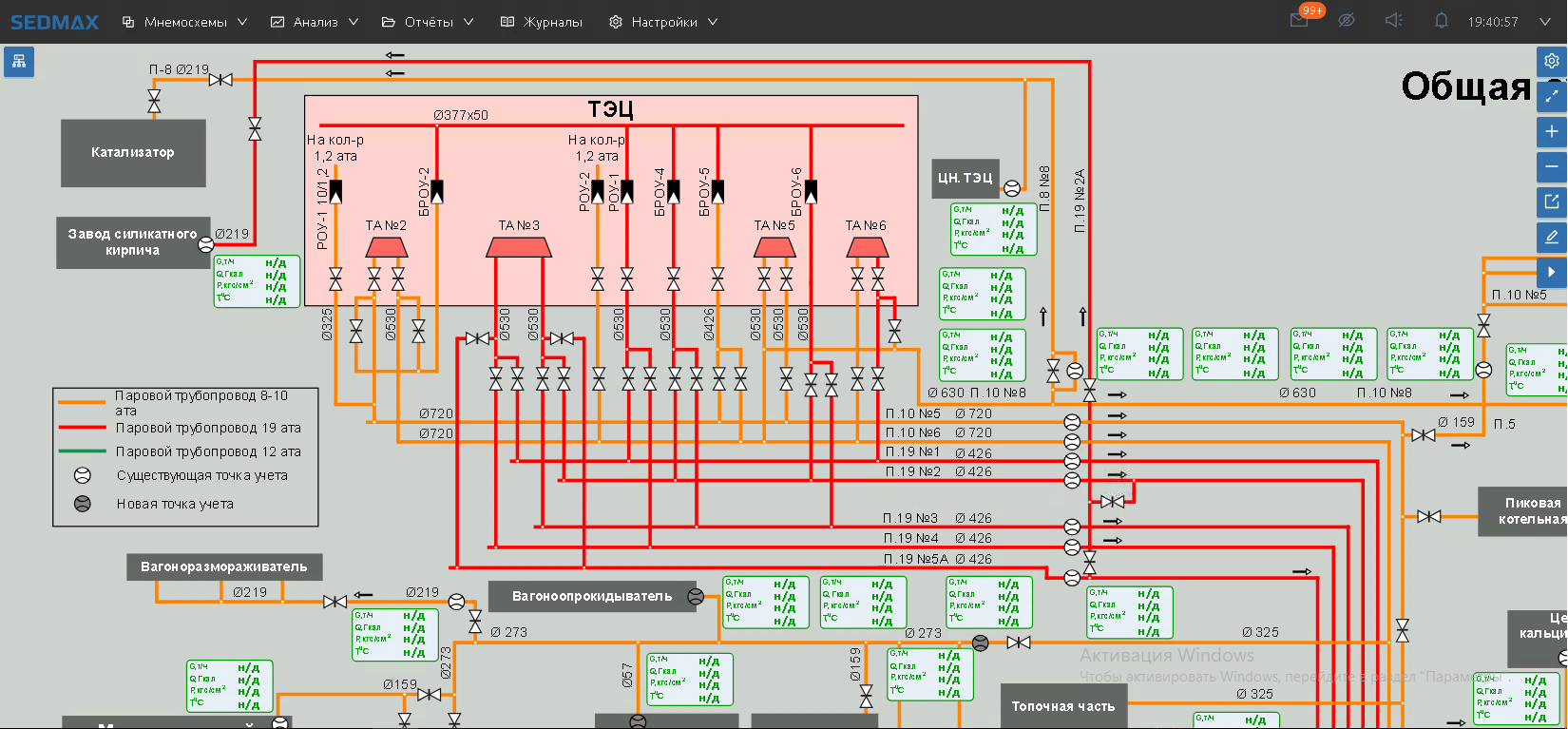Zoom out with the minus button
The width and height of the screenshot is (1568, 729).
(x=1552, y=166)
